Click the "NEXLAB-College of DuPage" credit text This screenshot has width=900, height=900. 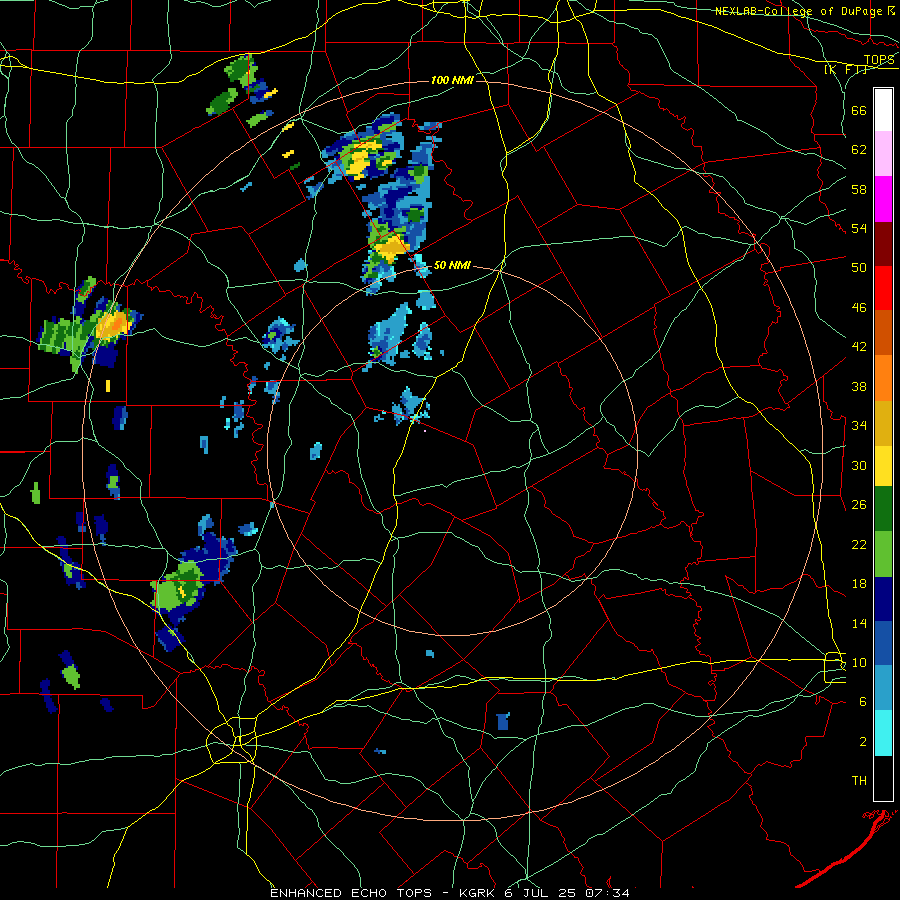click(799, 11)
